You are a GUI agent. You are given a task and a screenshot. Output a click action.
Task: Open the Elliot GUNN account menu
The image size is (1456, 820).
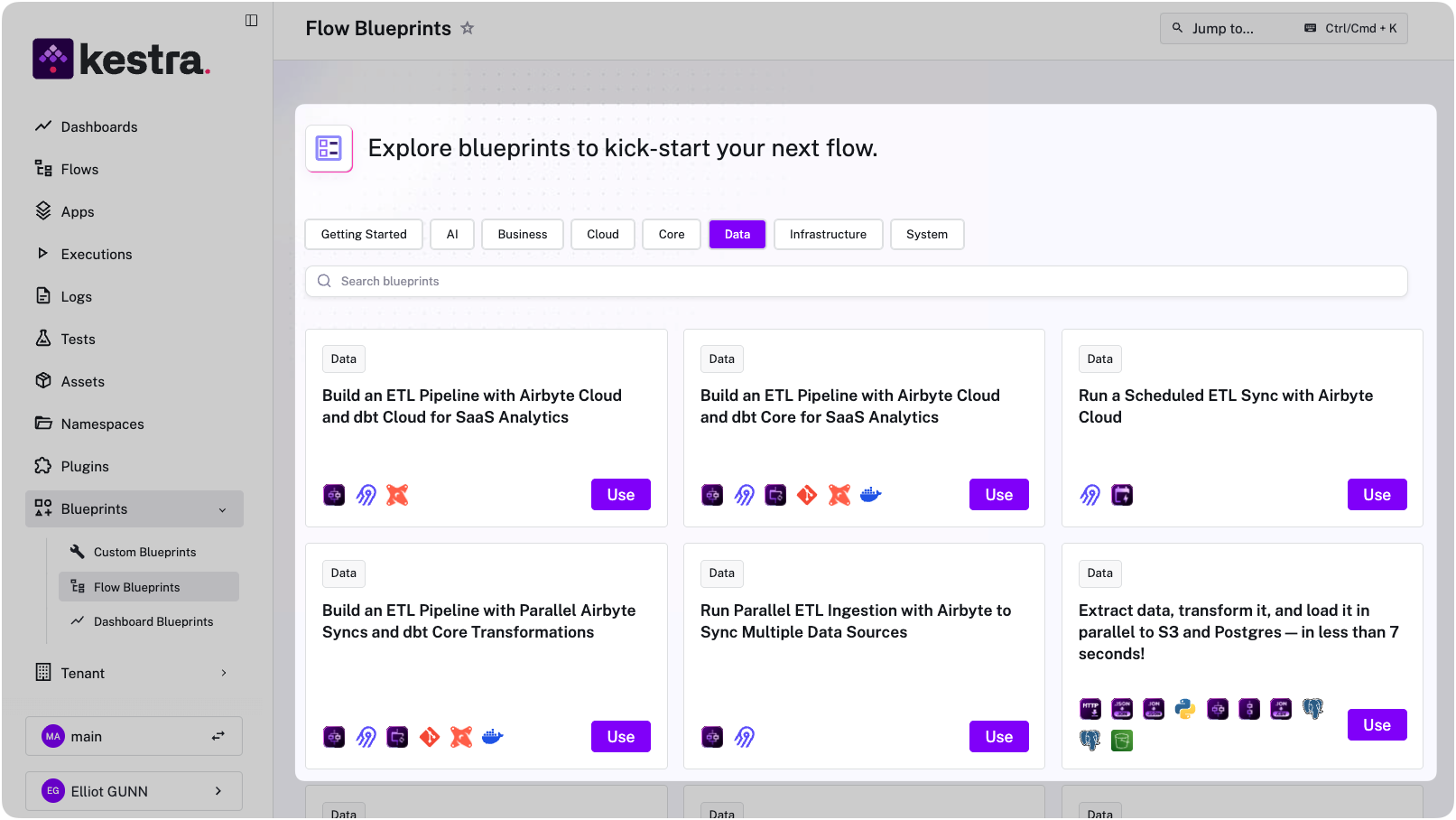(x=134, y=790)
